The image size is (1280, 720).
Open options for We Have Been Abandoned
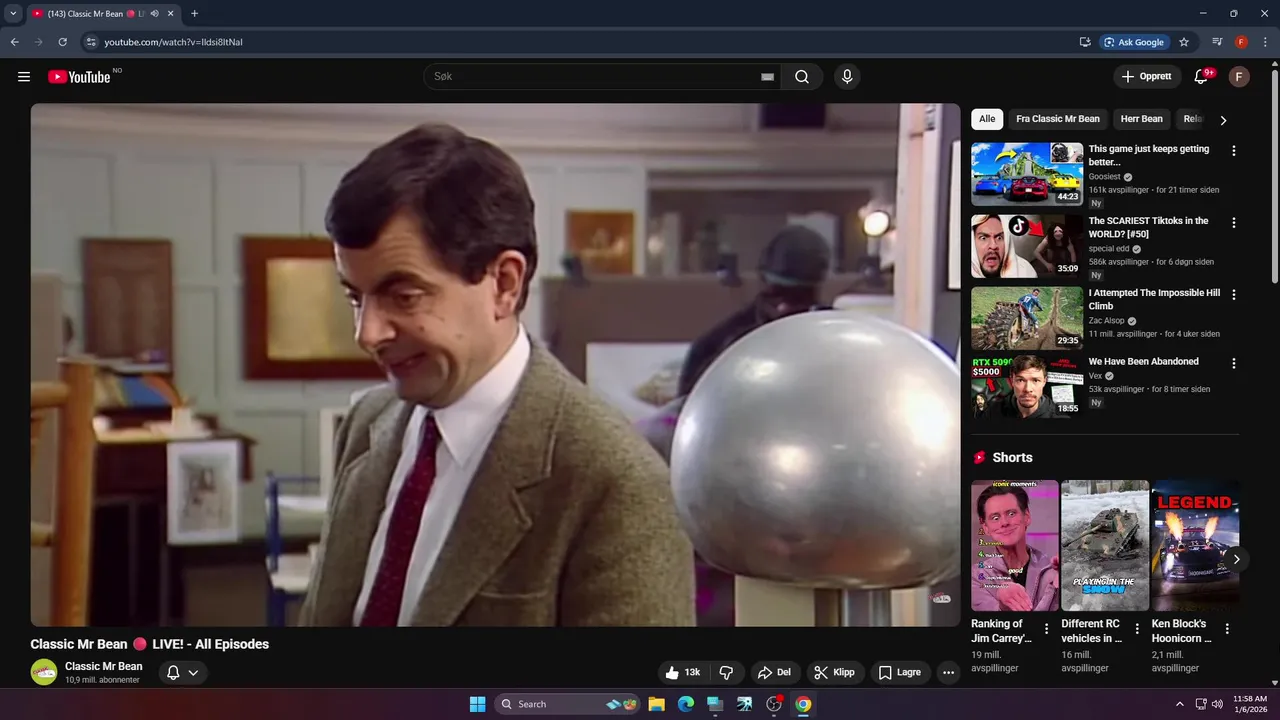[x=1233, y=364]
